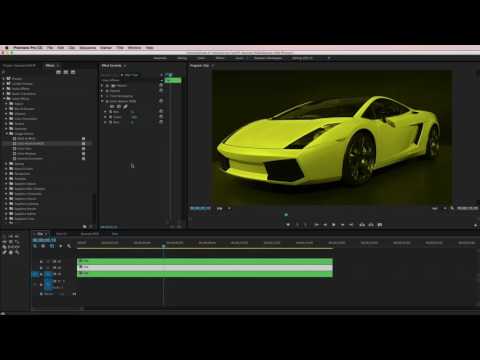480x360 pixels.
Task: Expand the Audio Effects folder
Action: (x=4, y=89)
